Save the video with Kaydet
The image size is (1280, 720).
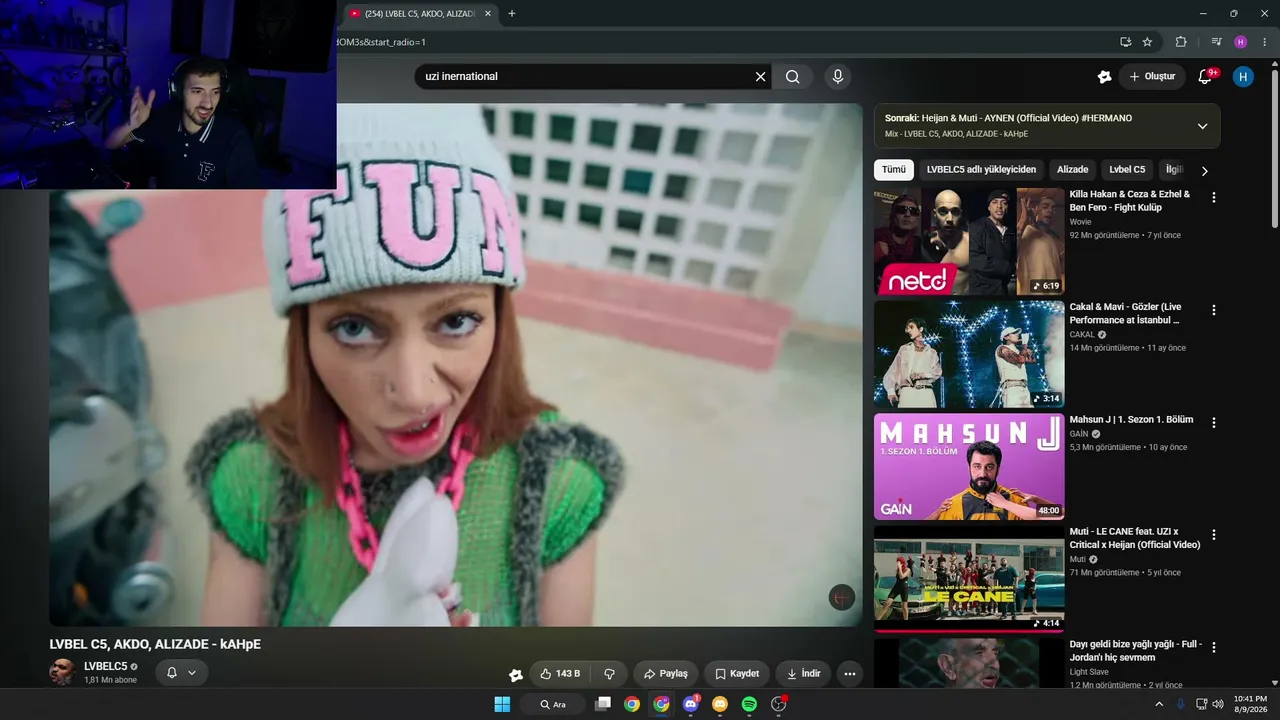click(x=737, y=674)
